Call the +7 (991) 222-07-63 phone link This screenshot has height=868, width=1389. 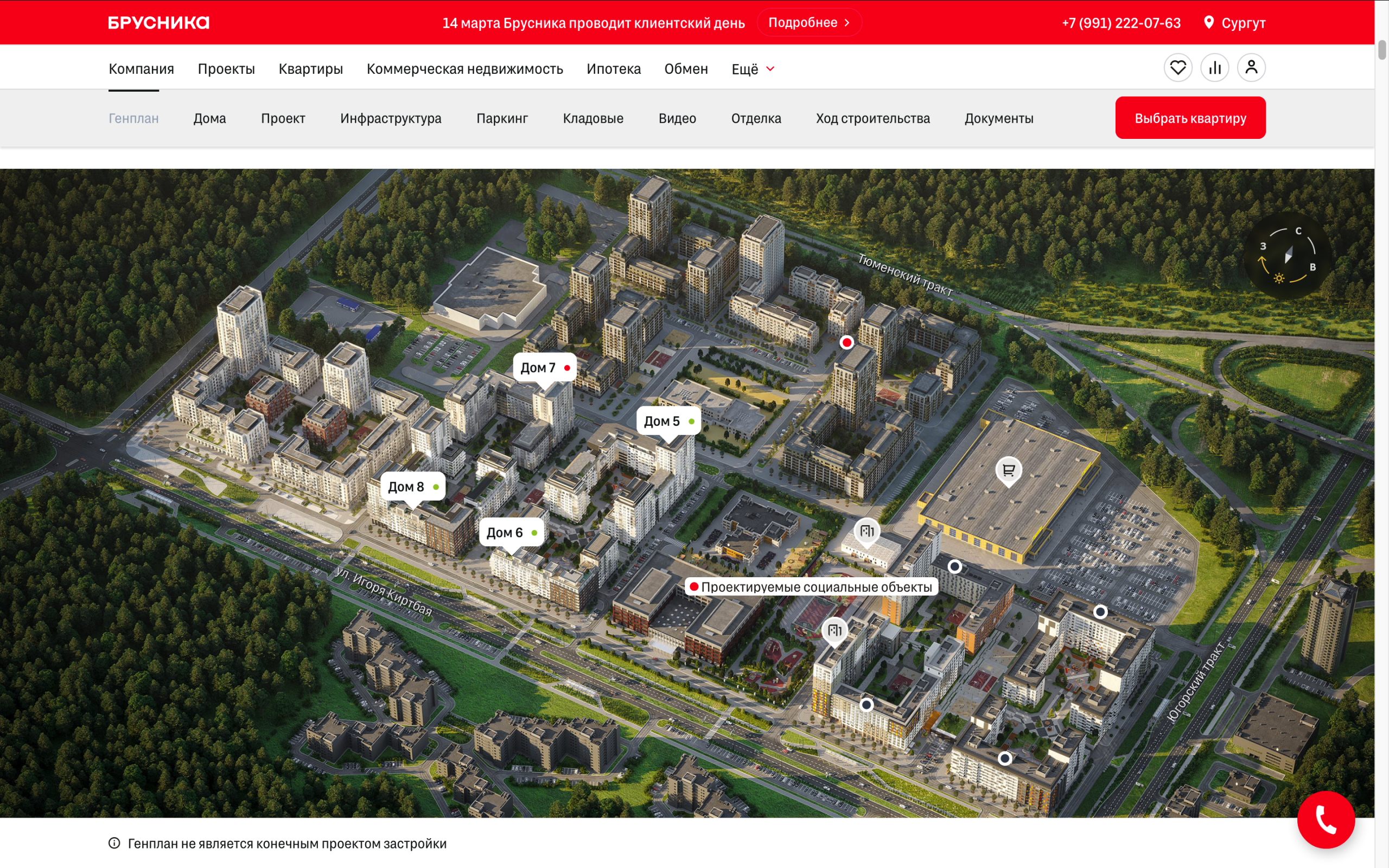tap(1120, 23)
